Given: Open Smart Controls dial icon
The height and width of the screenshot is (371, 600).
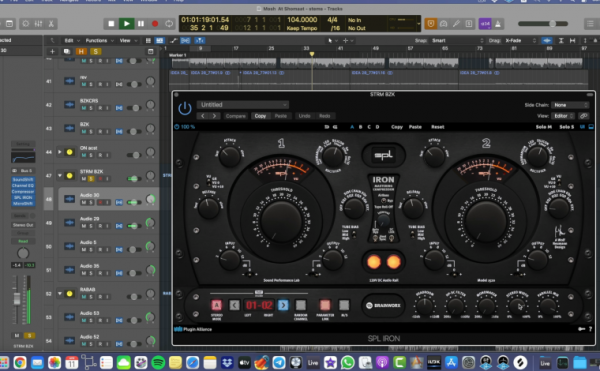Looking at the screenshot, I should [x=26, y=24].
